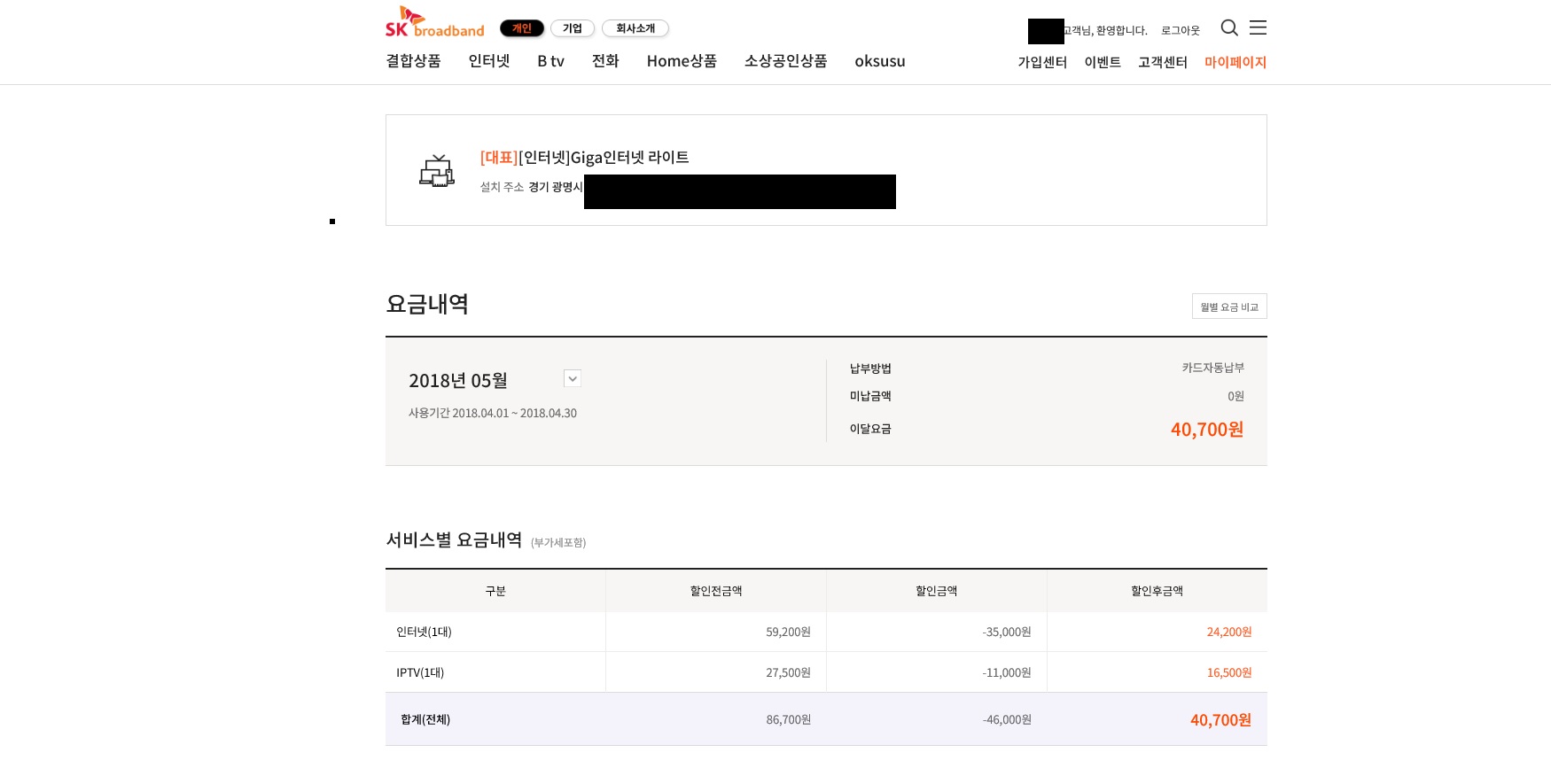This screenshot has width=1551, height=784.
Task: Open the search magnifier icon
Action: (1228, 27)
